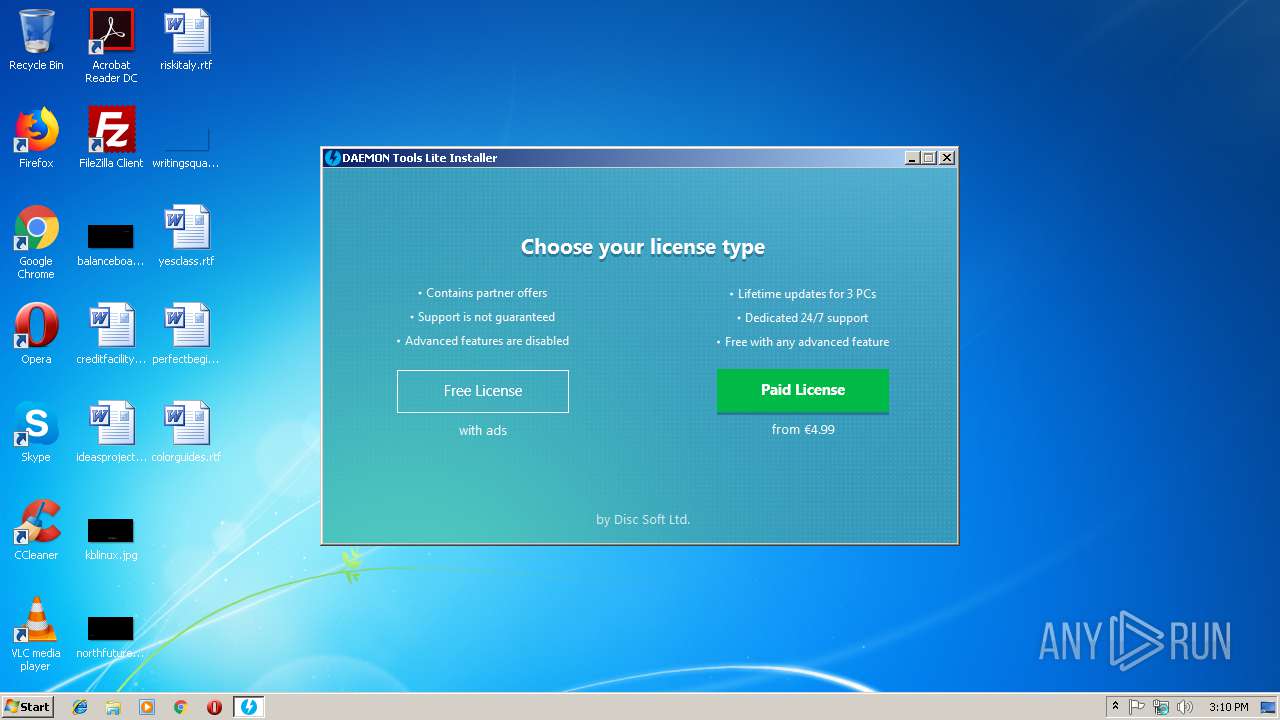Click the volume speaker tray icon
This screenshot has height=720, width=1280.
coord(1185,707)
